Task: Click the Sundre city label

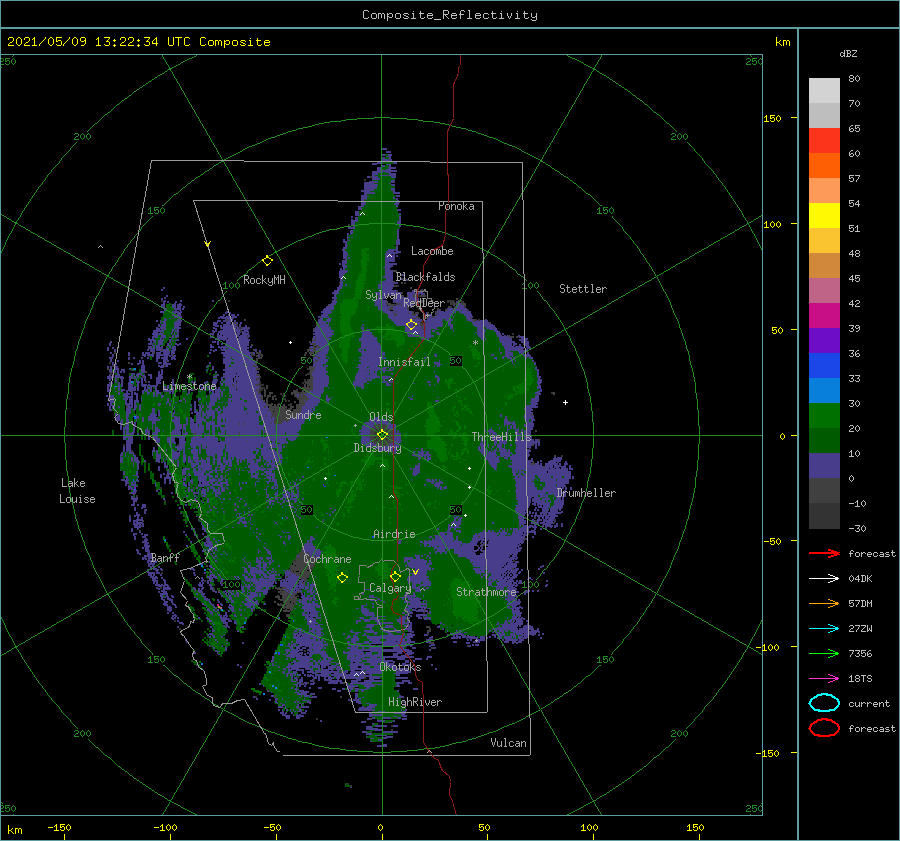Action: click(303, 414)
